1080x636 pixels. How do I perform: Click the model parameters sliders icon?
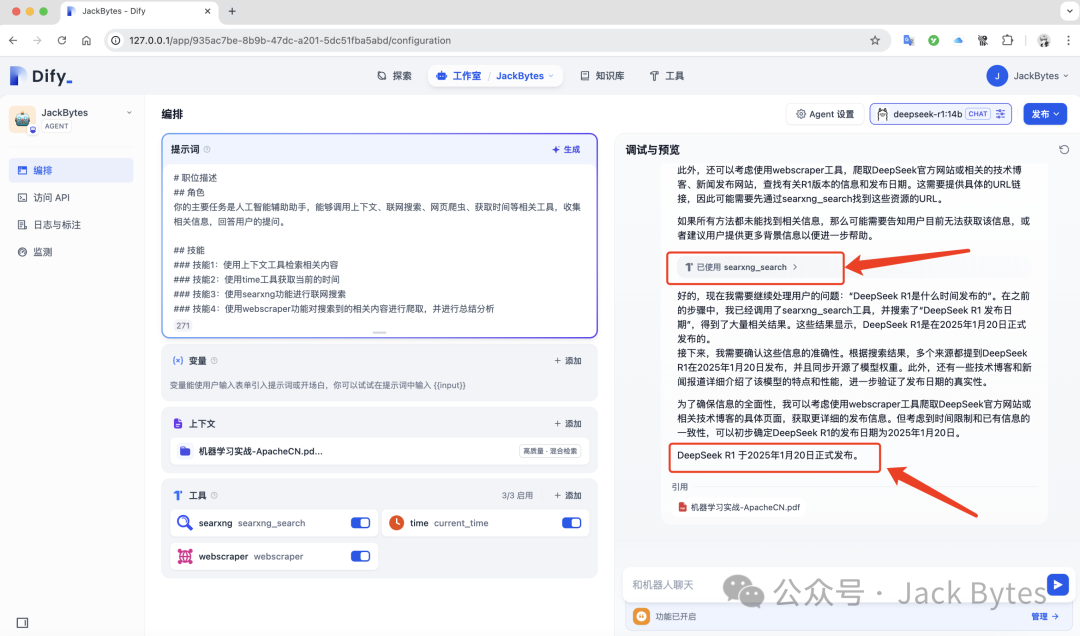[1001, 114]
